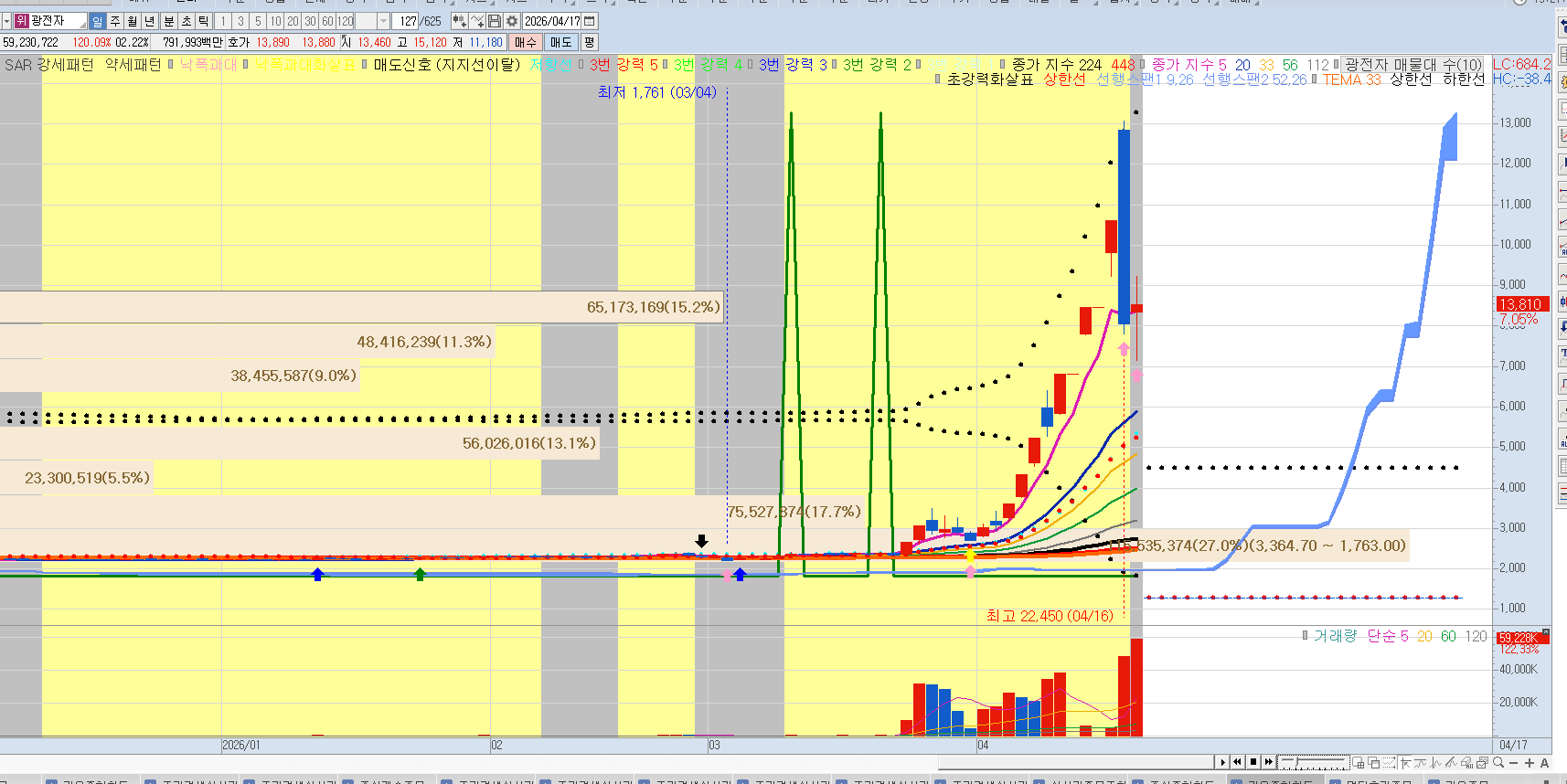
Task: Click the 낙폭과대 indicator label
Action: 208,65
